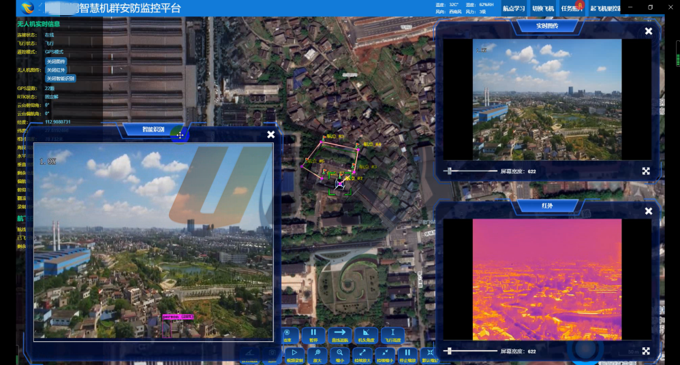Screen dimensions: 680x365
Task: Open the camera angle (机头角度) tool
Action: coord(366,335)
